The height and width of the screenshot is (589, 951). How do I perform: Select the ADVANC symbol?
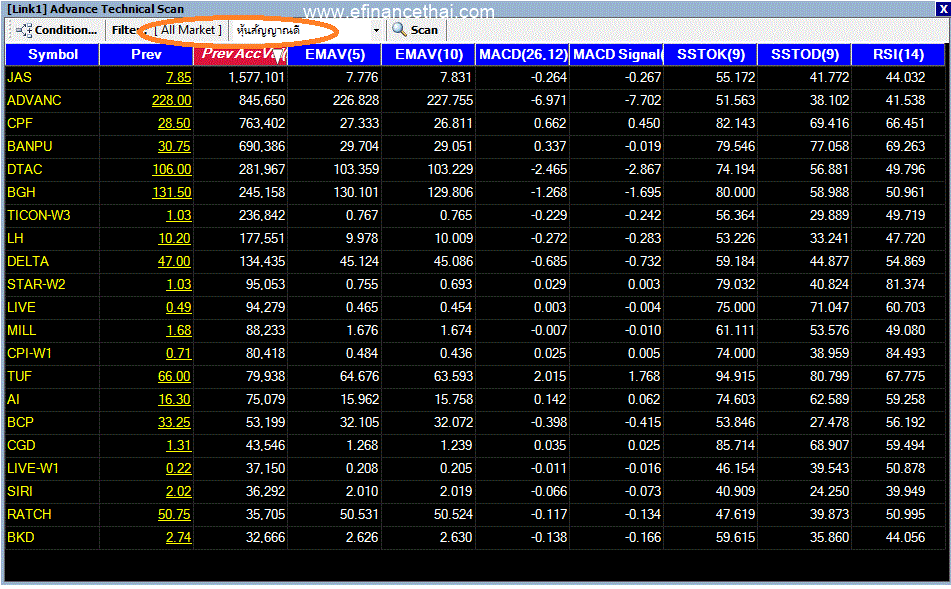point(34,101)
